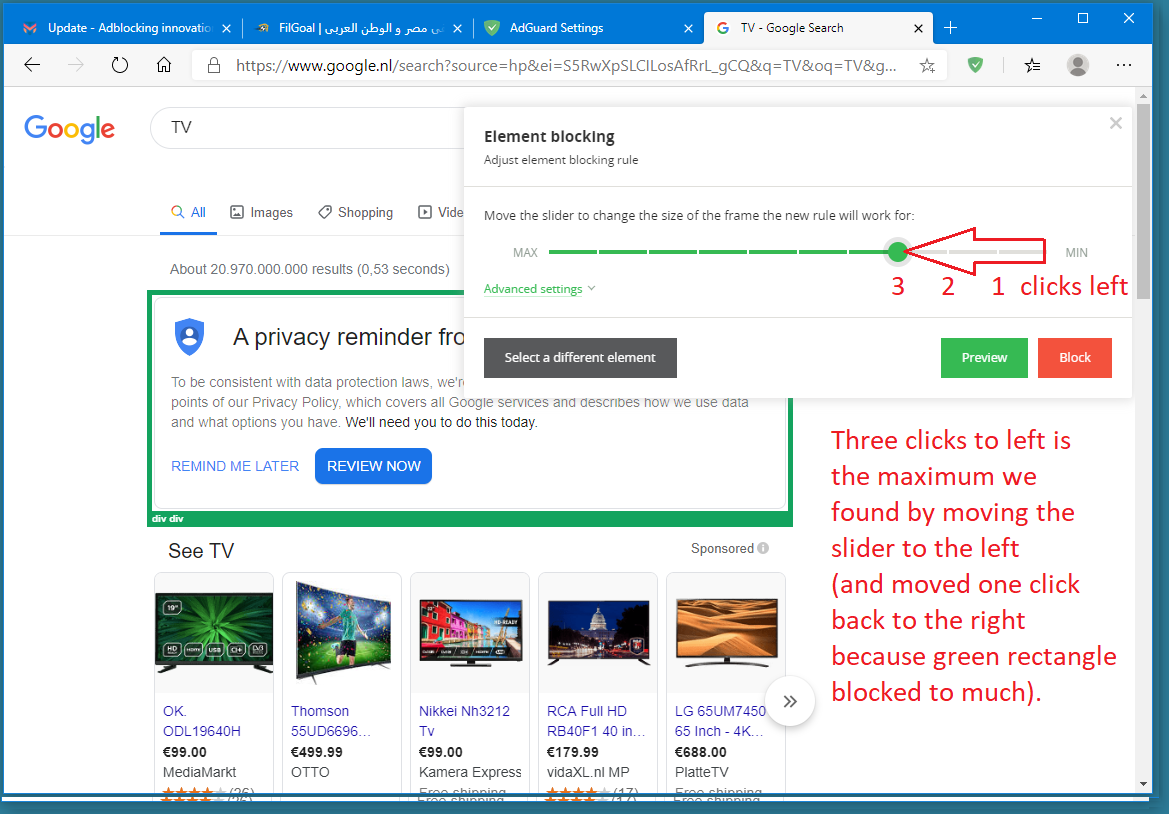Click REVIEW NOW button
Screen dimensions: 1172x814
[373, 466]
